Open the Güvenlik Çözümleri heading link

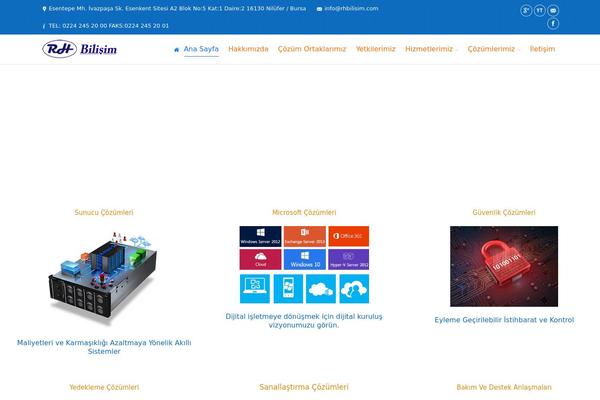tap(504, 212)
